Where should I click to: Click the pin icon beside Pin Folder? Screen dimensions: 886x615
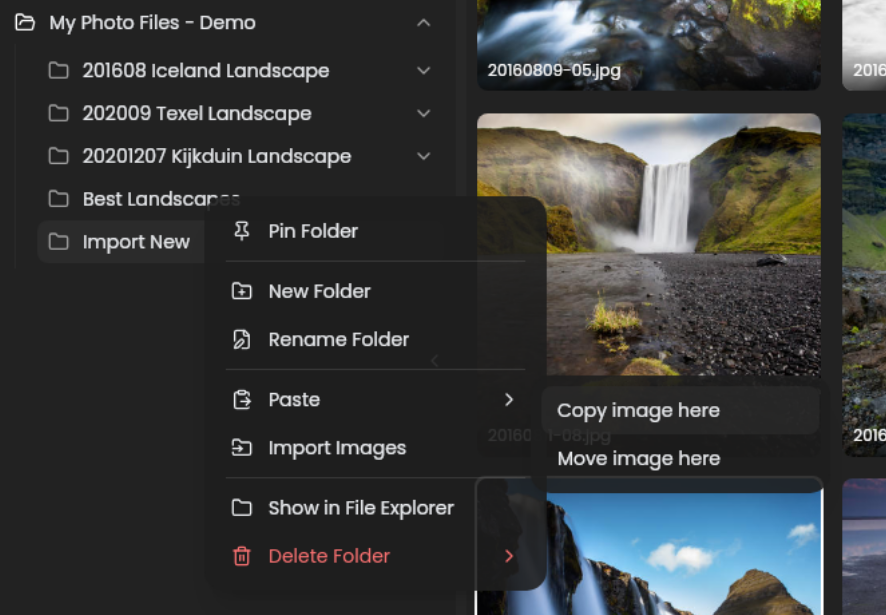241,231
